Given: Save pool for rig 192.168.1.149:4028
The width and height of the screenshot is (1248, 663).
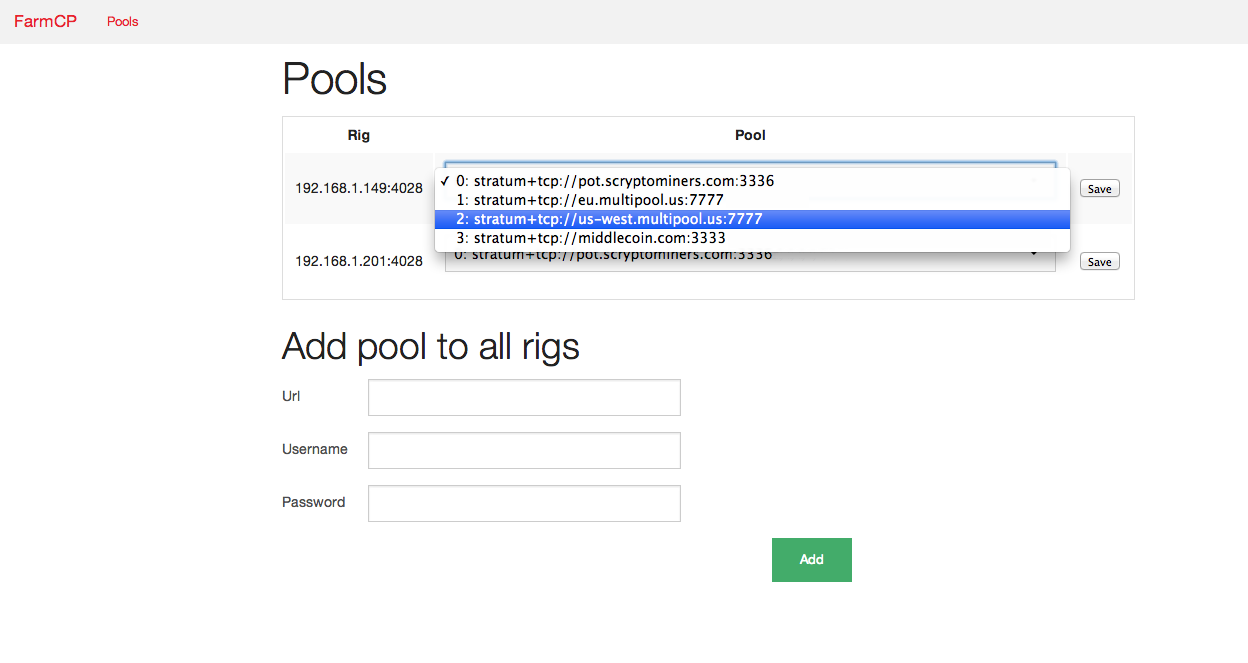Looking at the screenshot, I should 1099,189.
